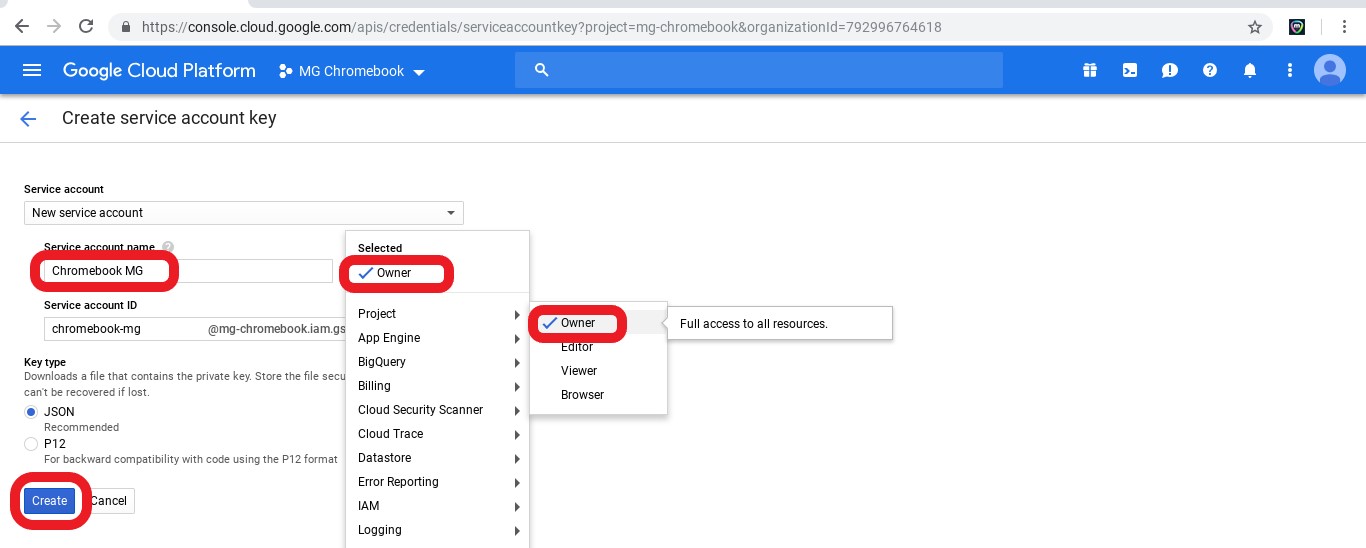Expand App Engine roles submenu
1366x548 pixels.
(437, 338)
